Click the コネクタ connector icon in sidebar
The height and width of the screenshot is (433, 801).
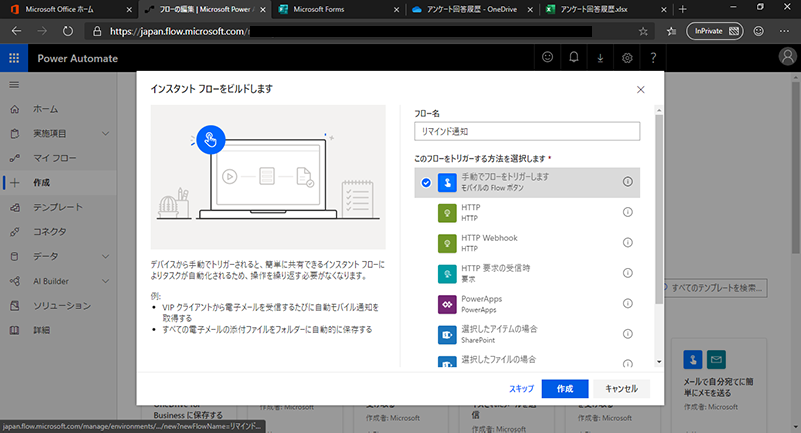[x=15, y=232]
